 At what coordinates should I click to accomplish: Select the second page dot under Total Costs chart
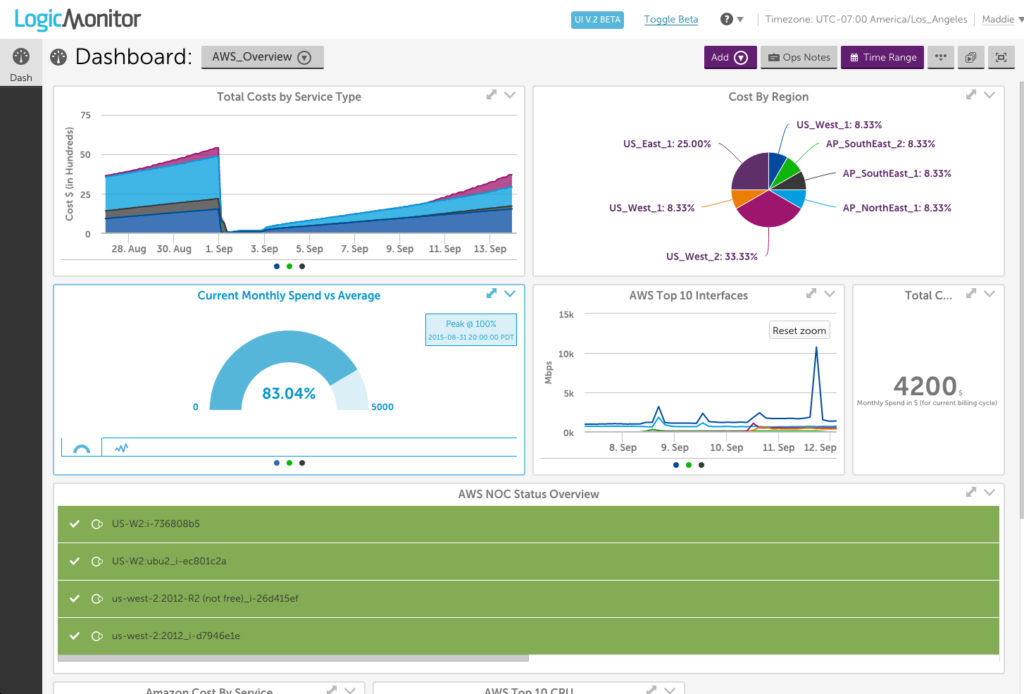click(x=288, y=266)
